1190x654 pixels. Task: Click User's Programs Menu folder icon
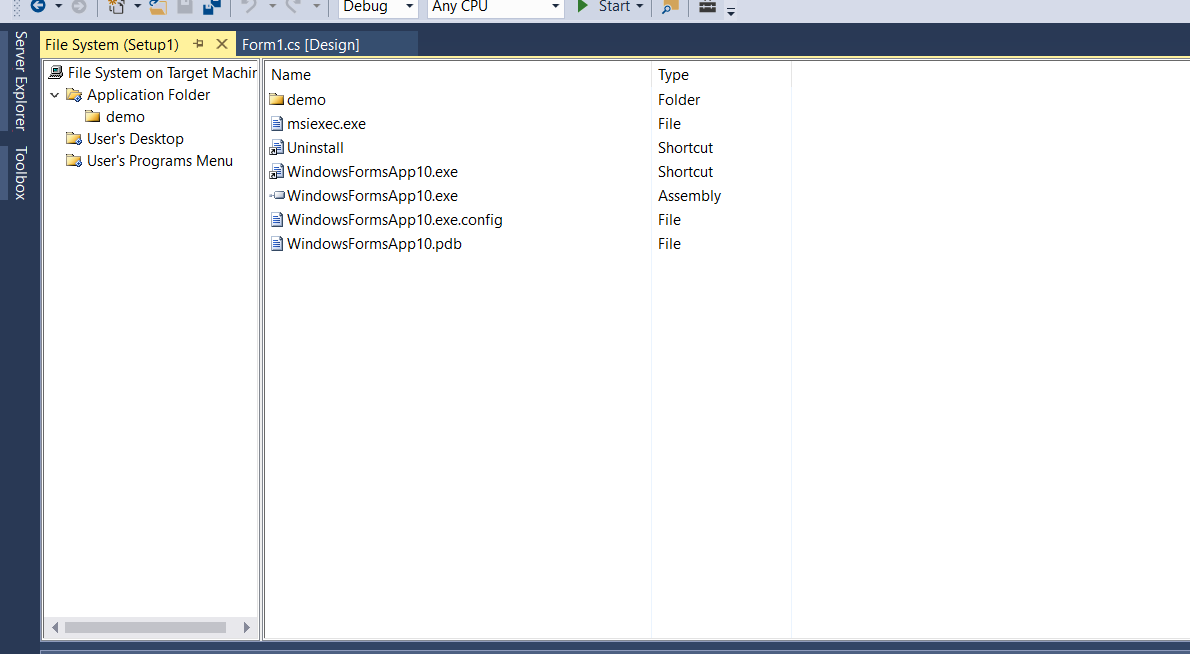point(74,161)
